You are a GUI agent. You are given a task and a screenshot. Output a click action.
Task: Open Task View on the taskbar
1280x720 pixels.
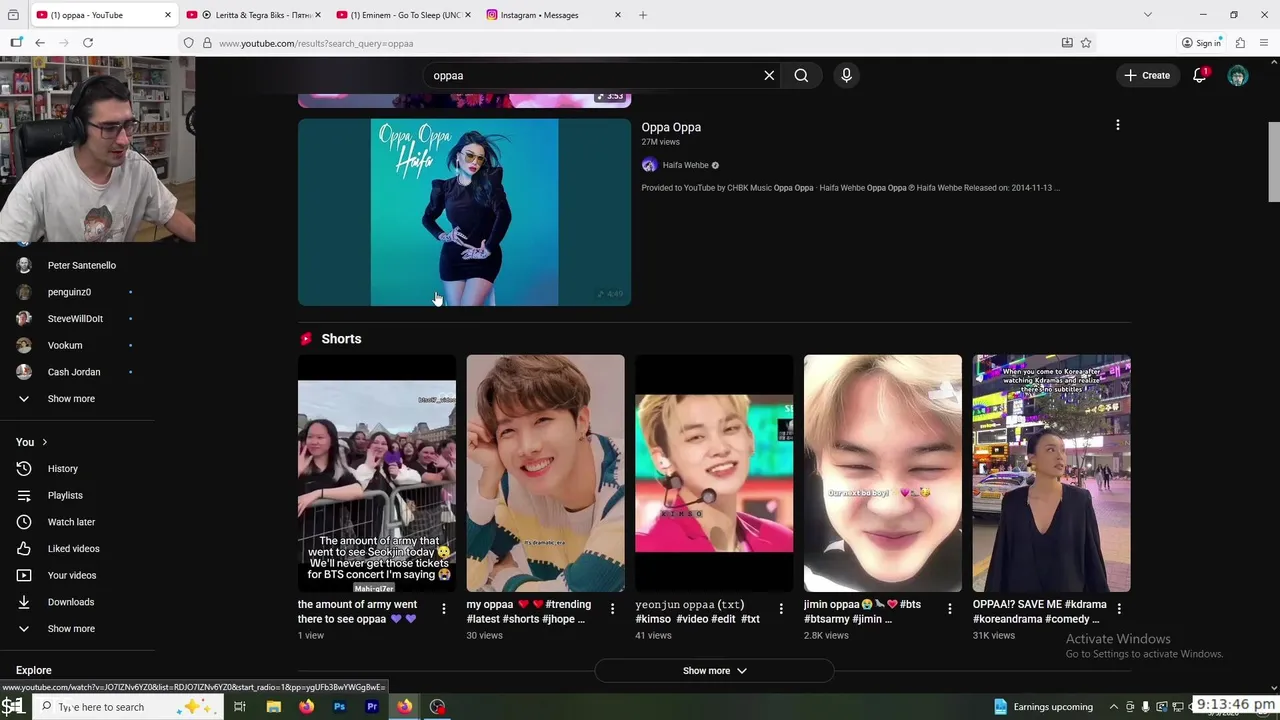(240, 707)
